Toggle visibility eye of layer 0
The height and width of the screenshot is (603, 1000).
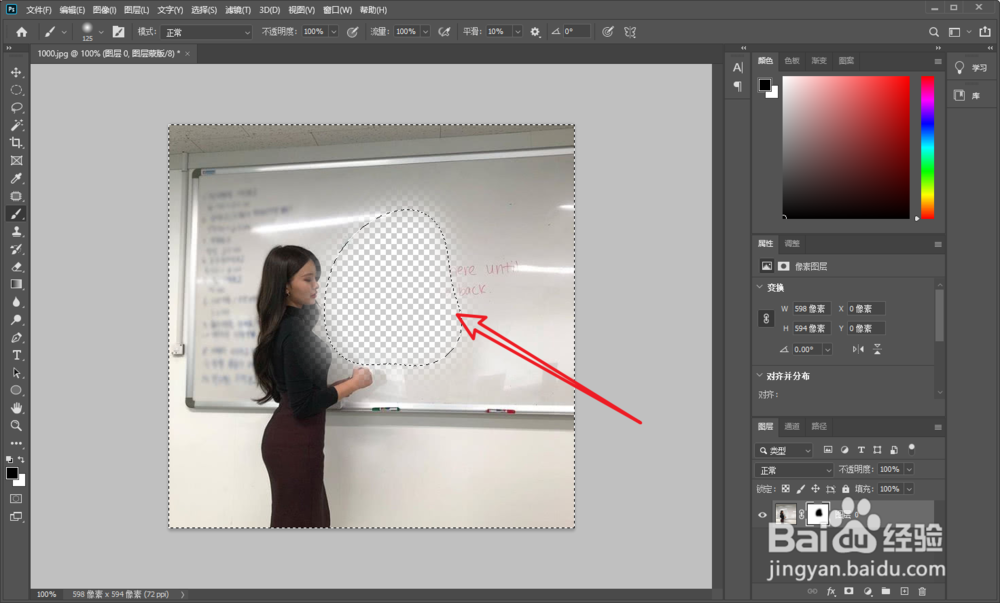(762, 515)
